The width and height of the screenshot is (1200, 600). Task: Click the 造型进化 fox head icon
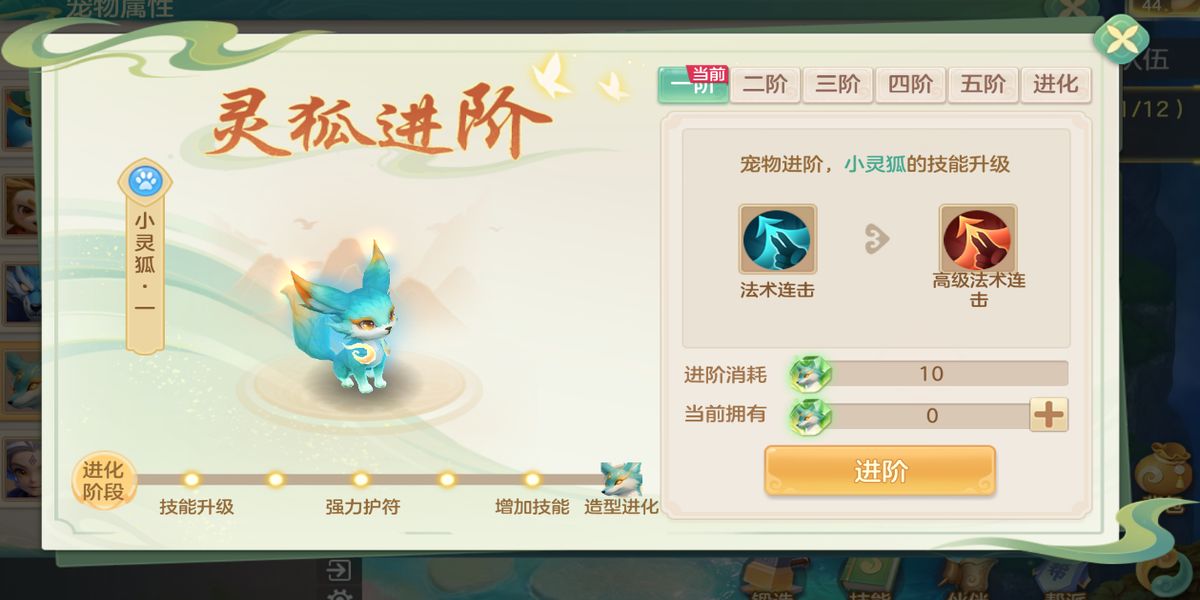[621, 480]
